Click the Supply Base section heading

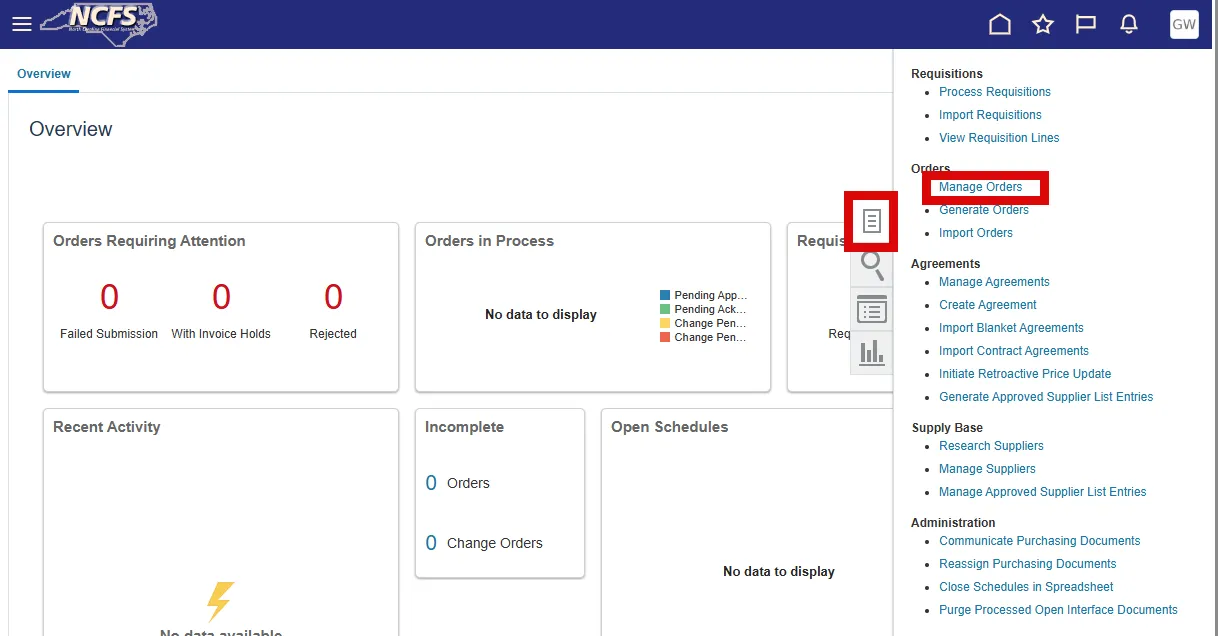(x=947, y=428)
